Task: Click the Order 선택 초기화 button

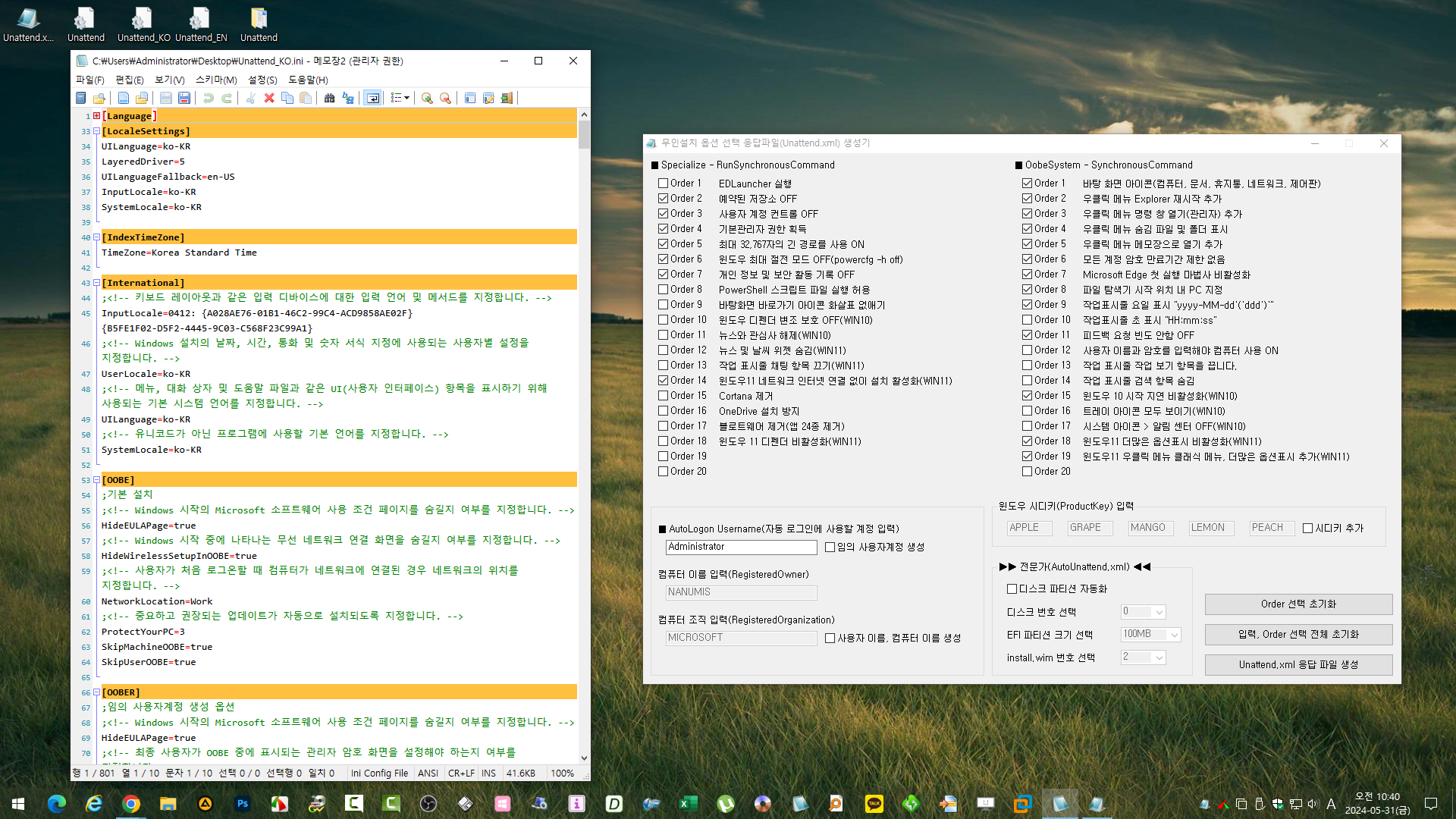Action: coord(1298,604)
